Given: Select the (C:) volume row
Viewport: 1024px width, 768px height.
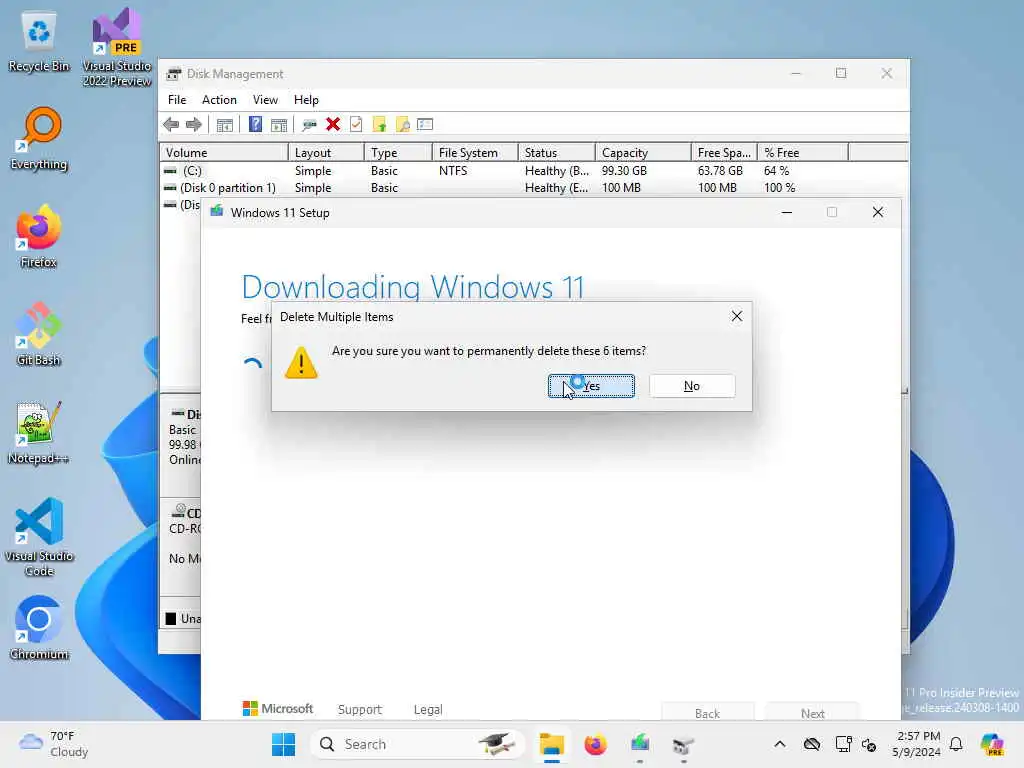Looking at the screenshot, I should [534, 170].
